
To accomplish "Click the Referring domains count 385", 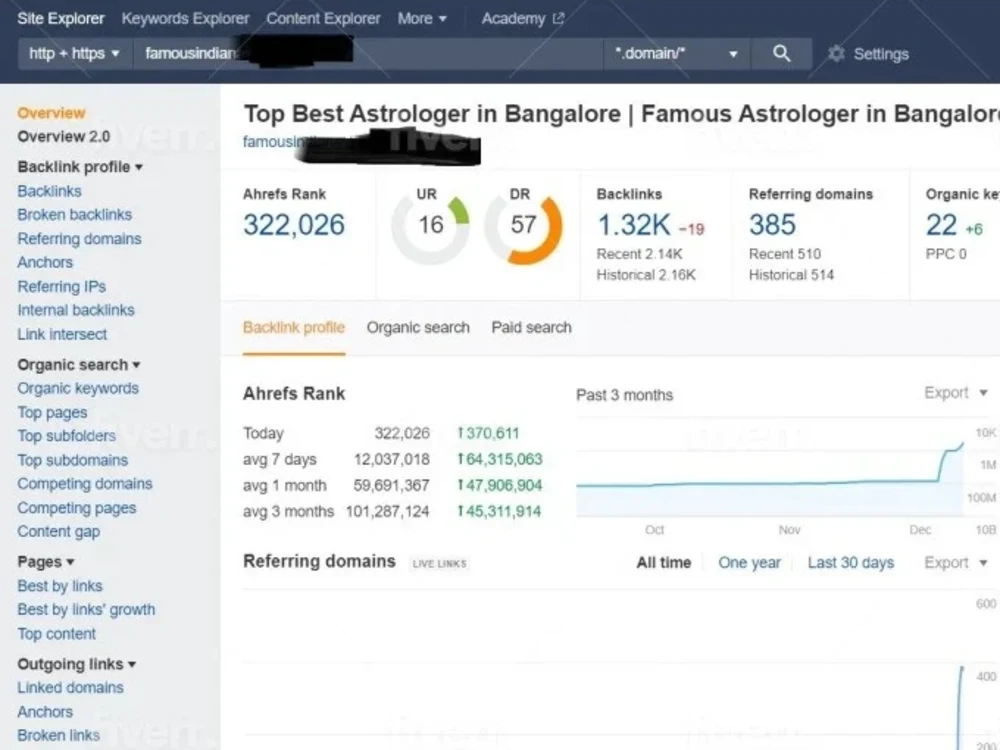I will pyautogui.click(x=772, y=225).
